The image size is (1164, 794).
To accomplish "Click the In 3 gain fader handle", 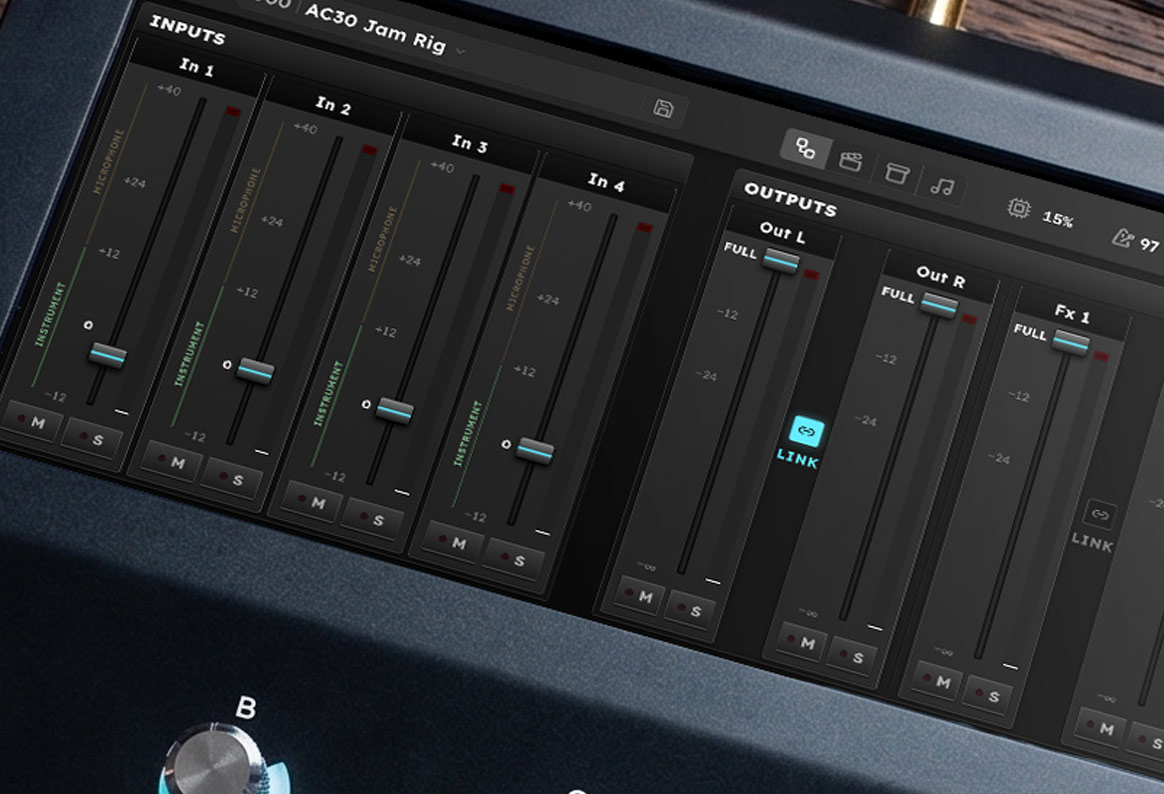I will (395, 410).
